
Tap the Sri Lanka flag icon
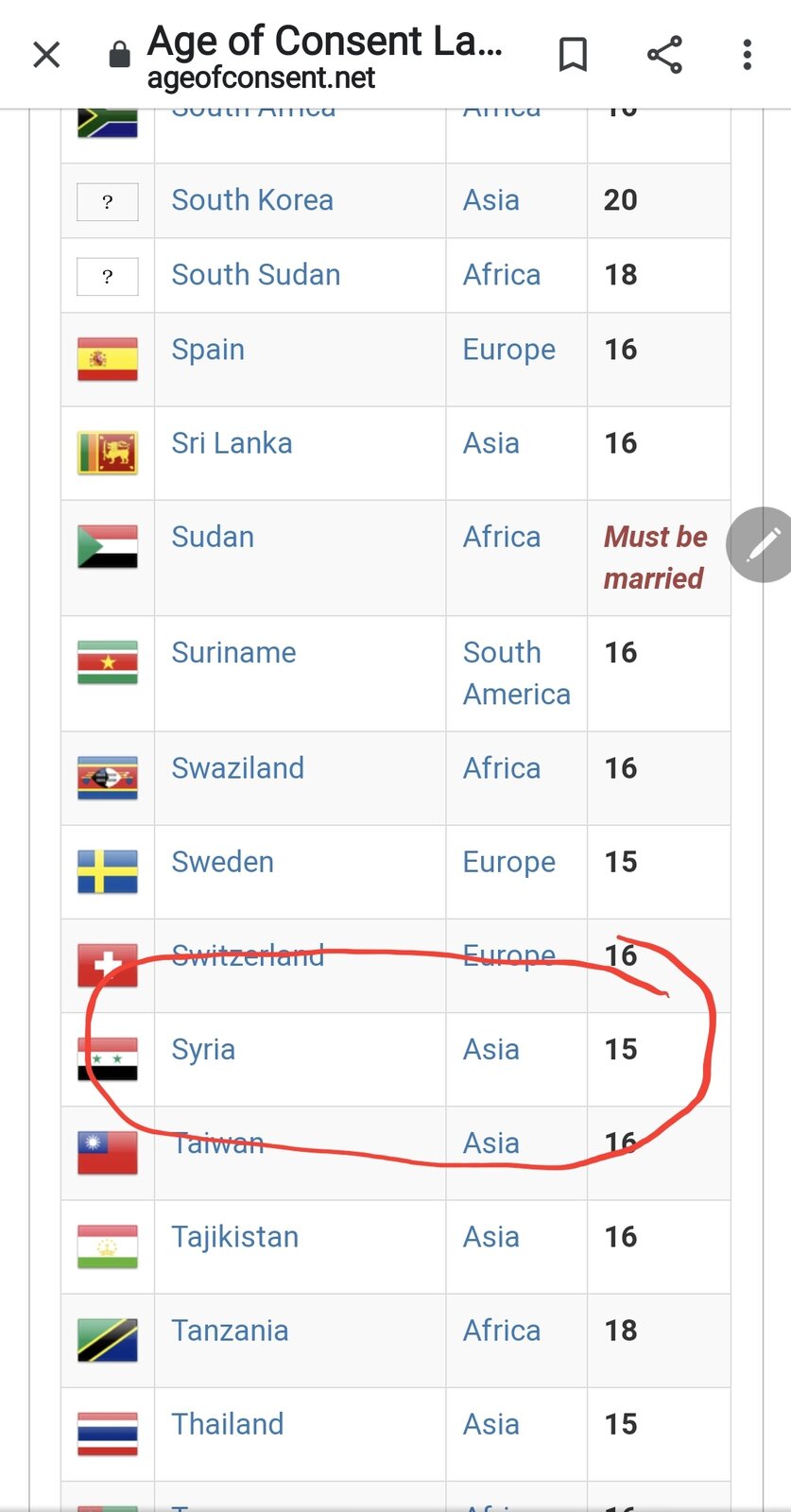click(x=108, y=453)
